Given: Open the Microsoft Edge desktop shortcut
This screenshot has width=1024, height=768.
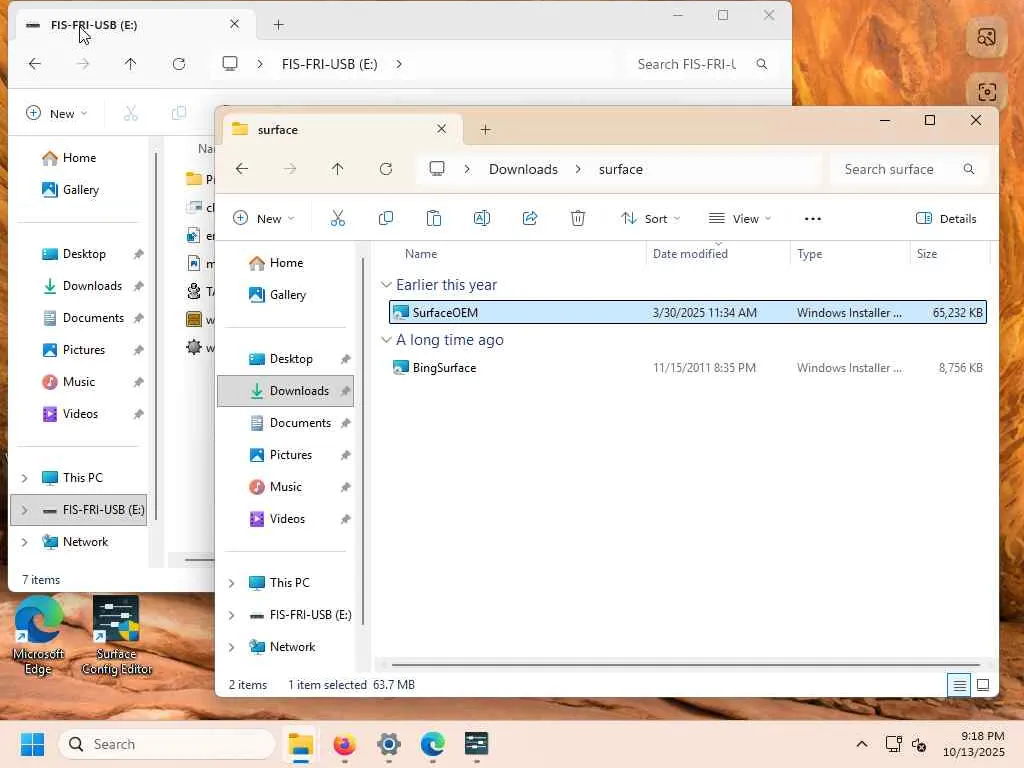Looking at the screenshot, I should [39, 635].
